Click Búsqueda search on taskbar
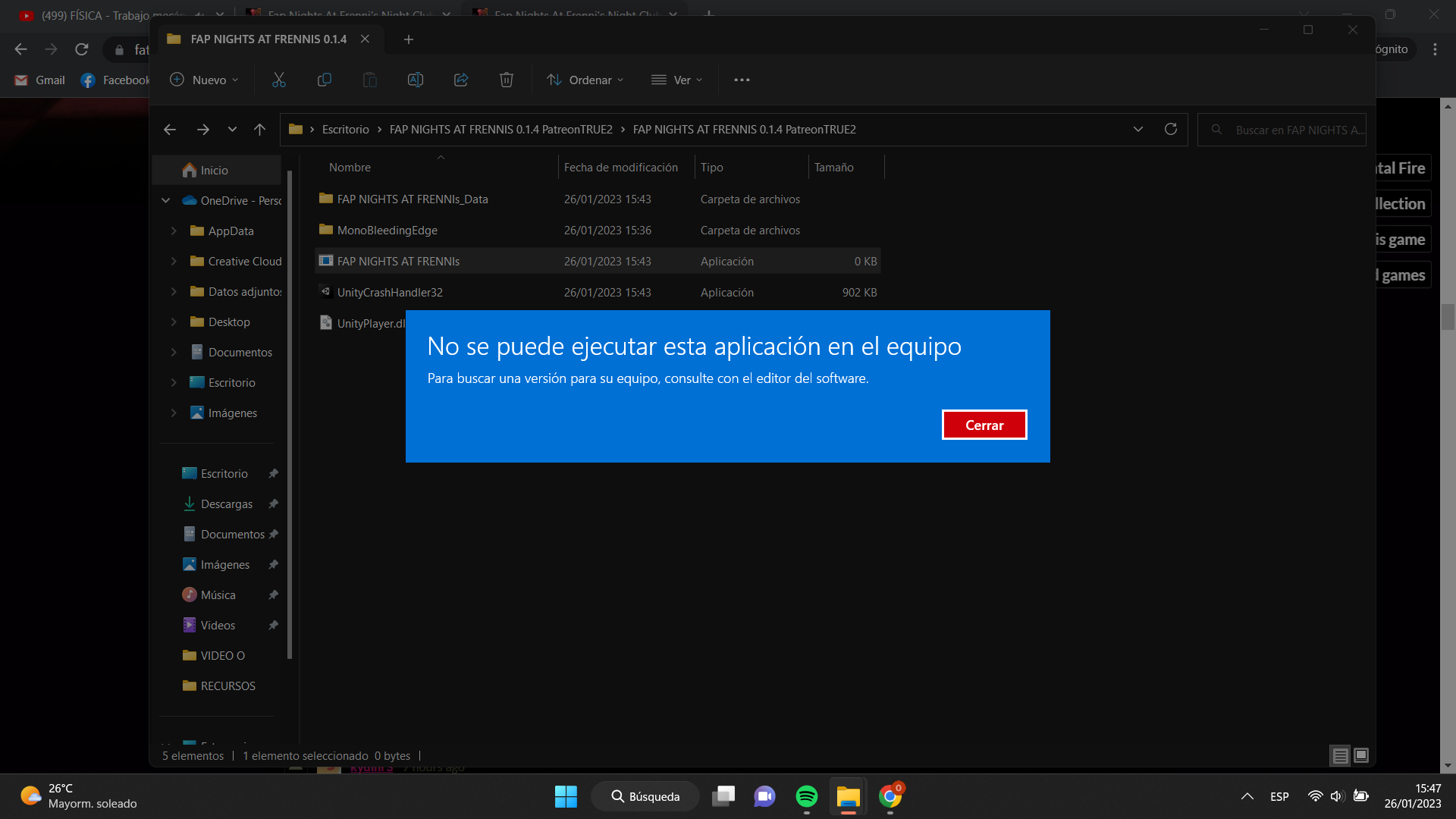Image resolution: width=1456 pixels, height=819 pixels. 645,796
